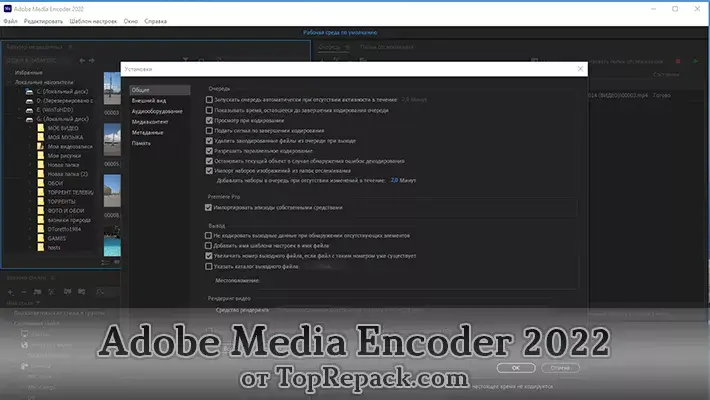Open the 00005 video thumbnail
This screenshot has width=710, height=400.
point(112,140)
